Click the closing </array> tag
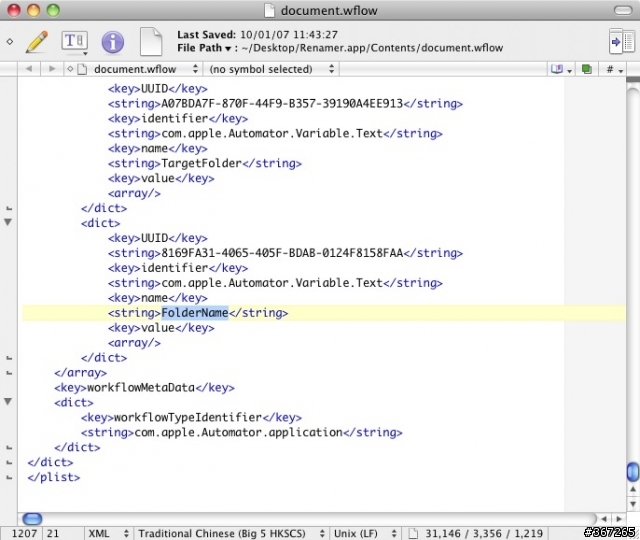640x540 pixels. coord(80,372)
